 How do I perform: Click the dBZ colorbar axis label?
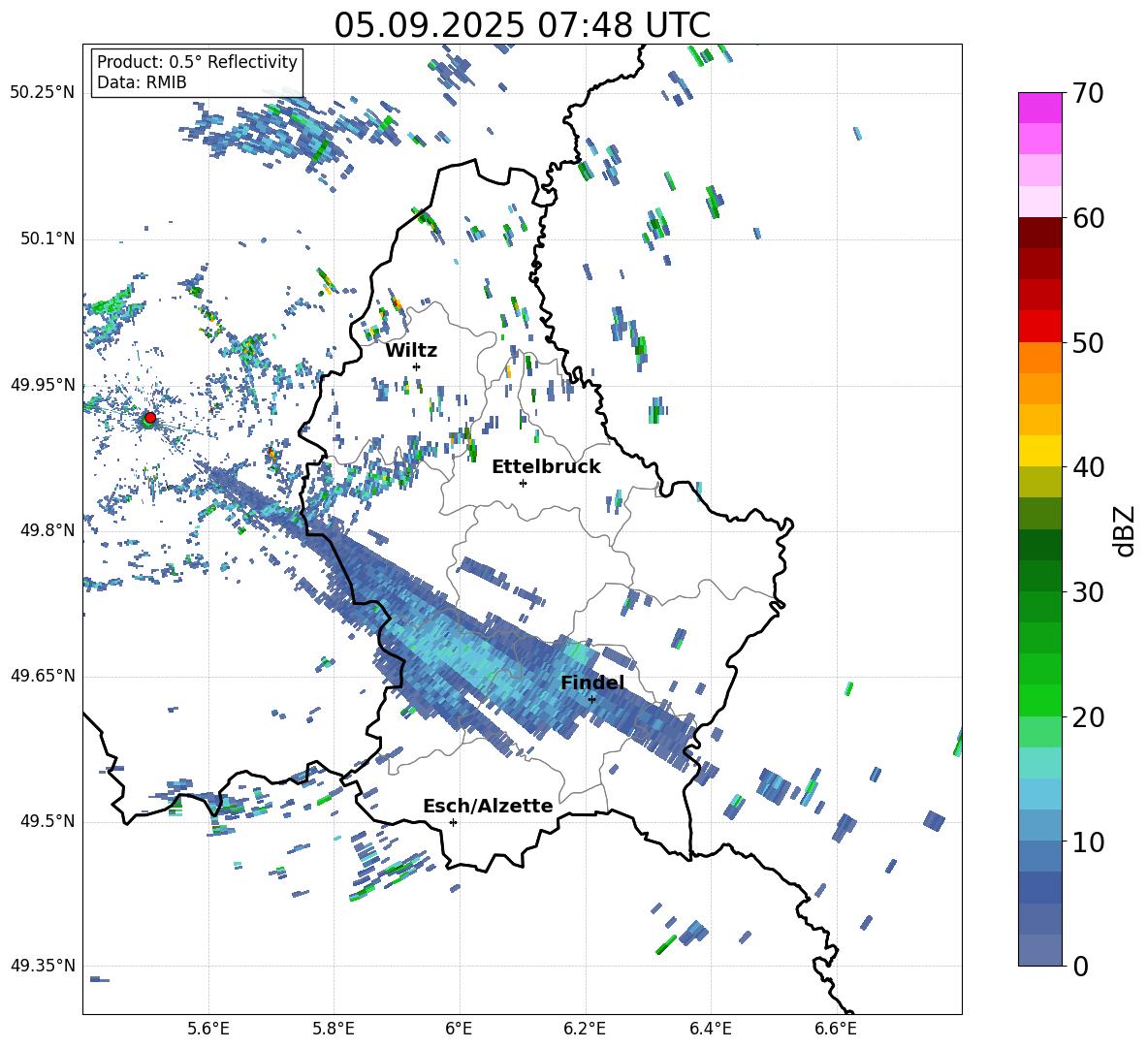1124,530
